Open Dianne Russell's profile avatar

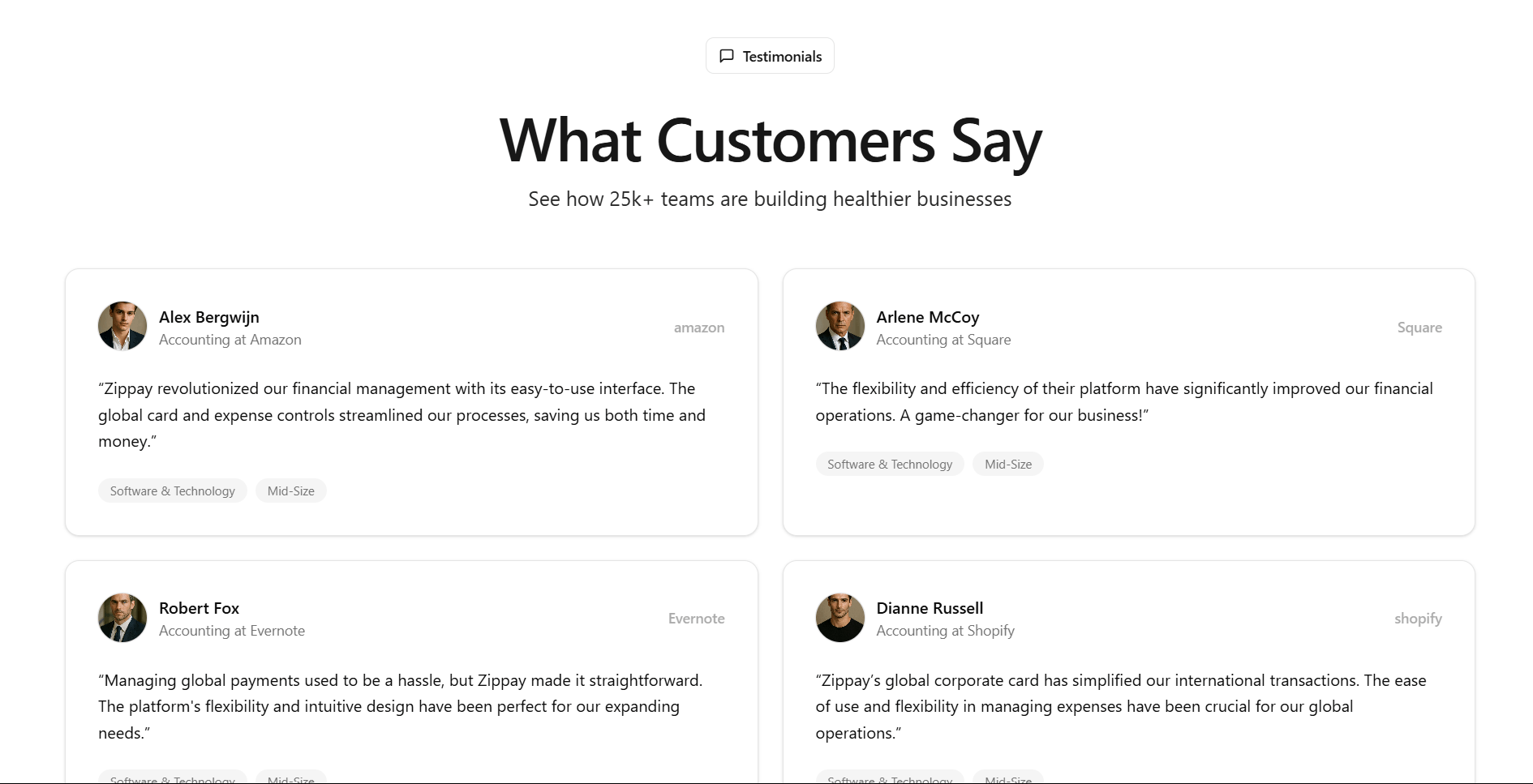point(839,618)
